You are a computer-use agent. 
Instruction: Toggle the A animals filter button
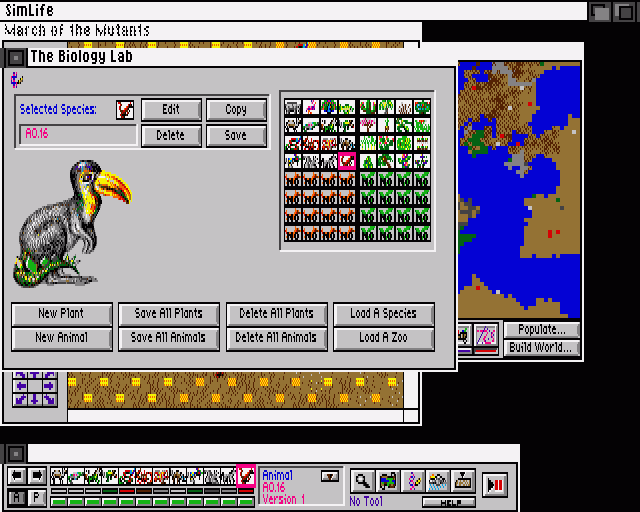(x=17, y=497)
